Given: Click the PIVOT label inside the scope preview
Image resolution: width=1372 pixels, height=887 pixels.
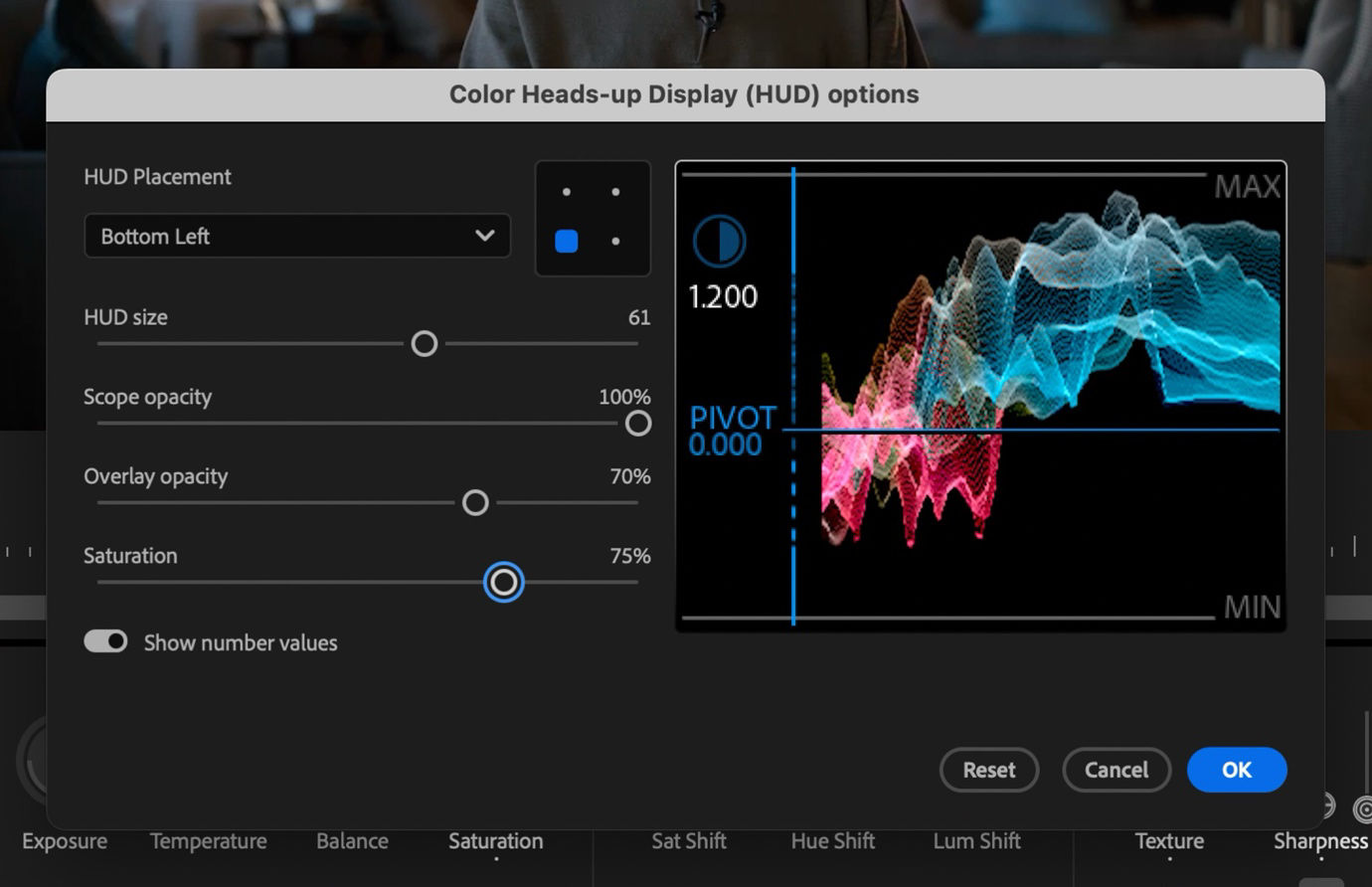Looking at the screenshot, I should 733,419.
